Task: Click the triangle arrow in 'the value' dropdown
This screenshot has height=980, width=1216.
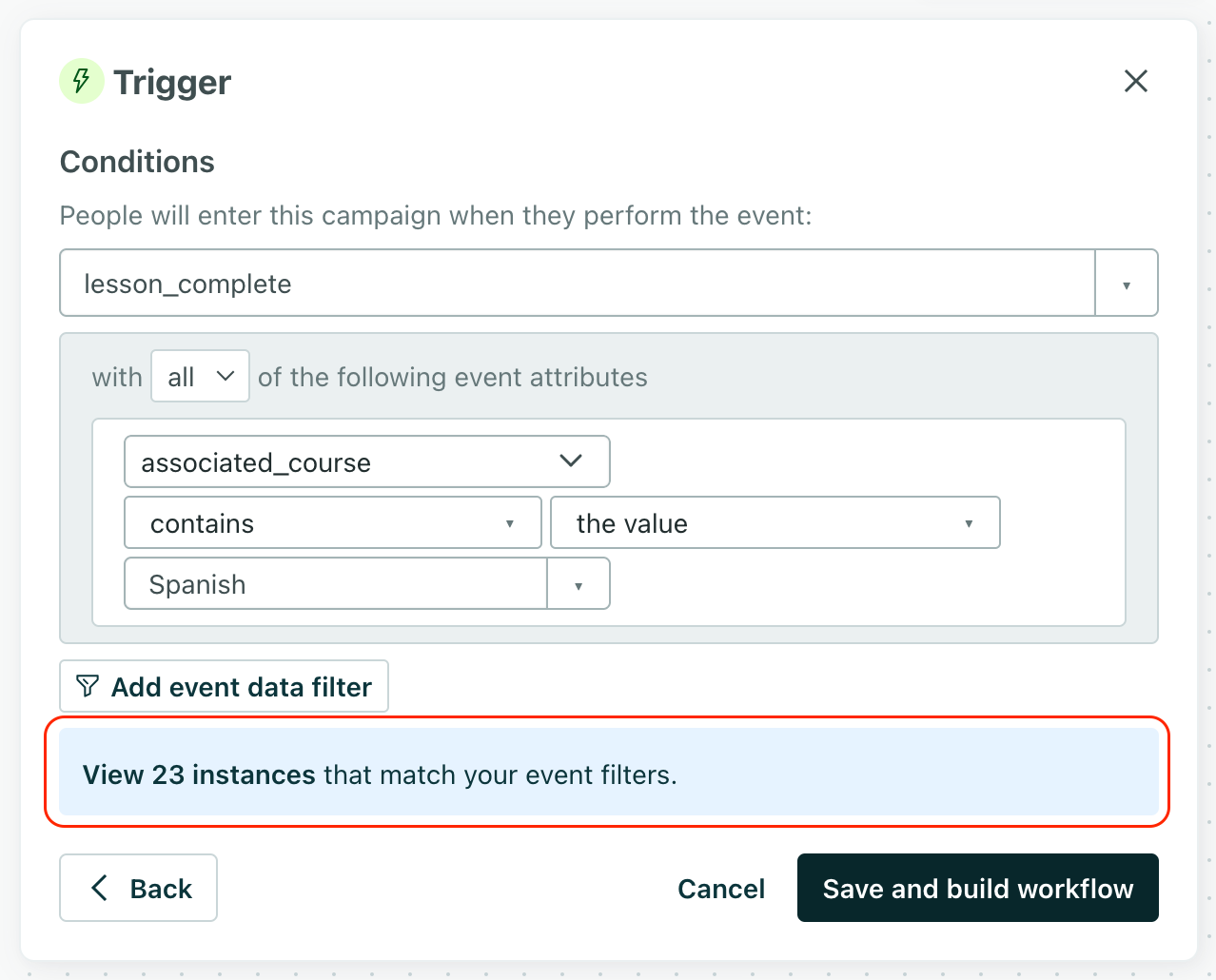Action: pyautogui.click(x=969, y=523)
